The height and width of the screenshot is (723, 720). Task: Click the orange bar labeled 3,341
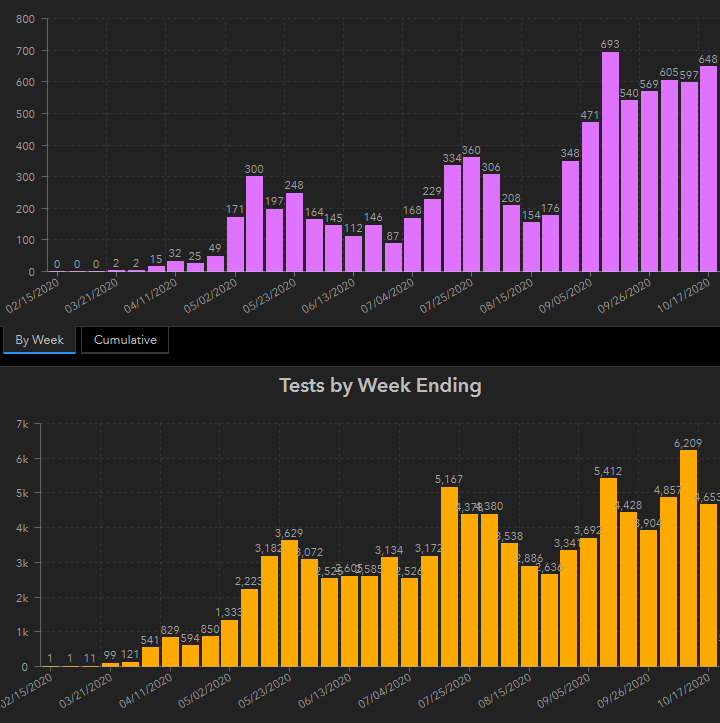[x=568, y=608]
